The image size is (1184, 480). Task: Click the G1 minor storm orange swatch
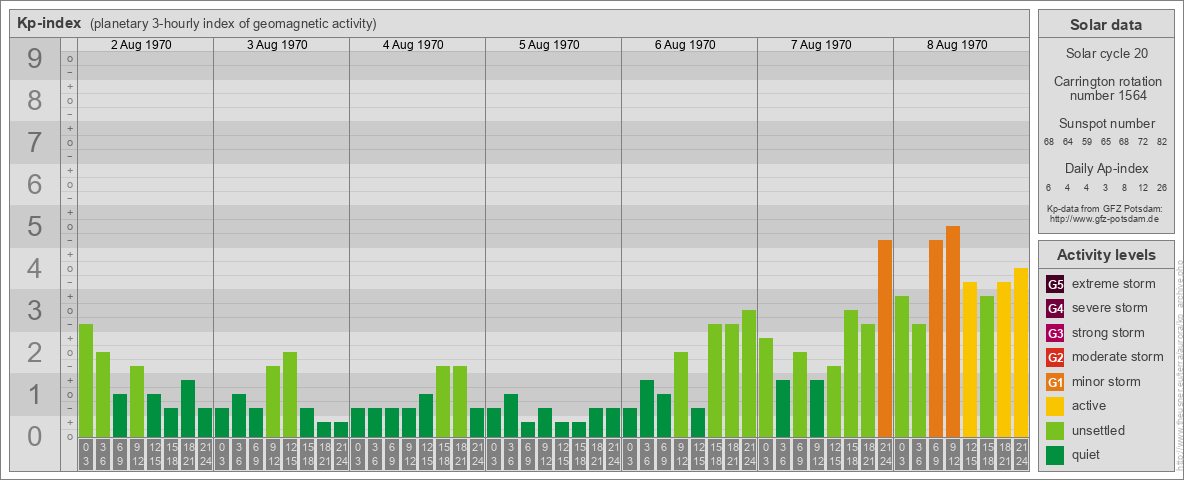coord(1055,382)
